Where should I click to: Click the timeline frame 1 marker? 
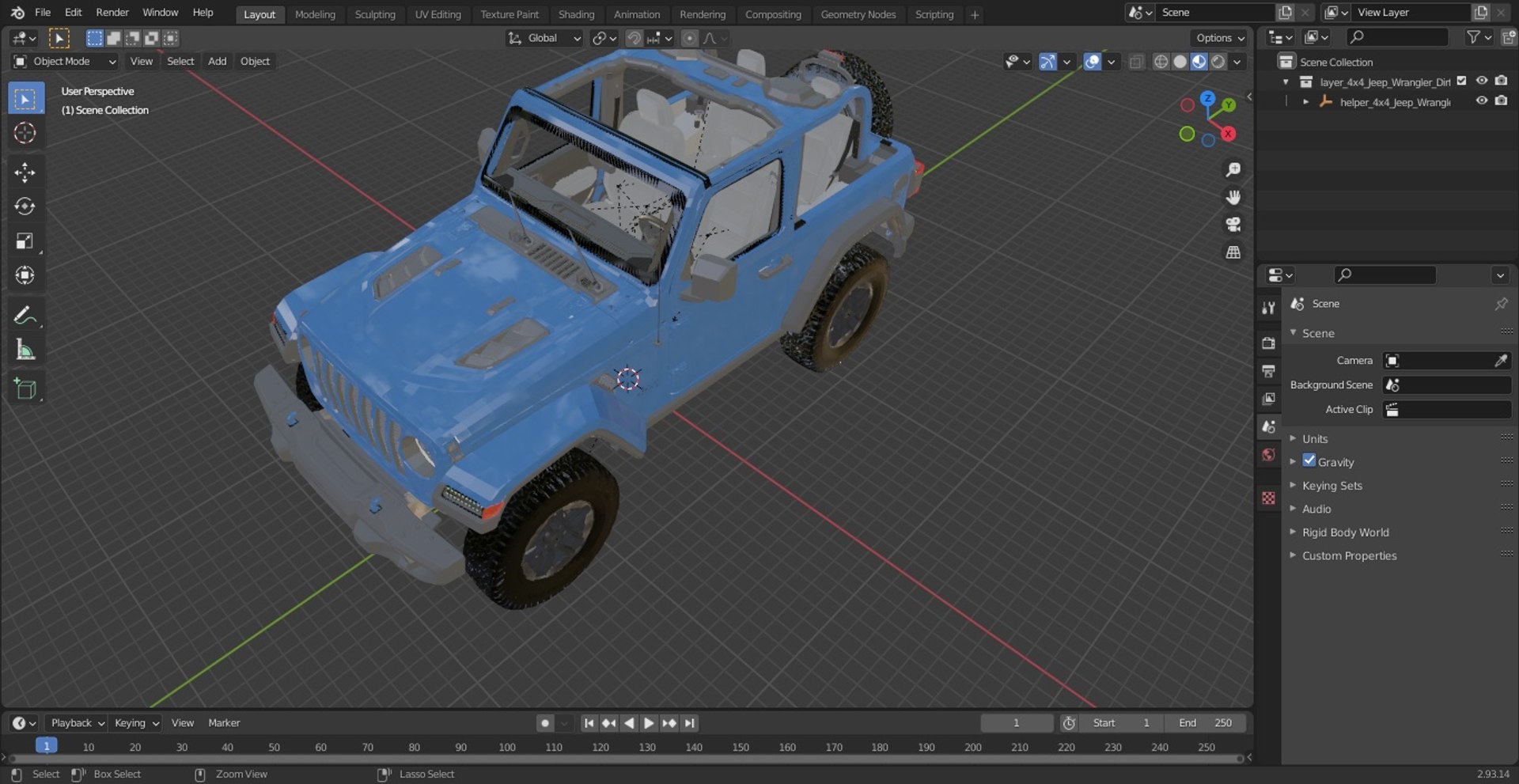[47, 746]
